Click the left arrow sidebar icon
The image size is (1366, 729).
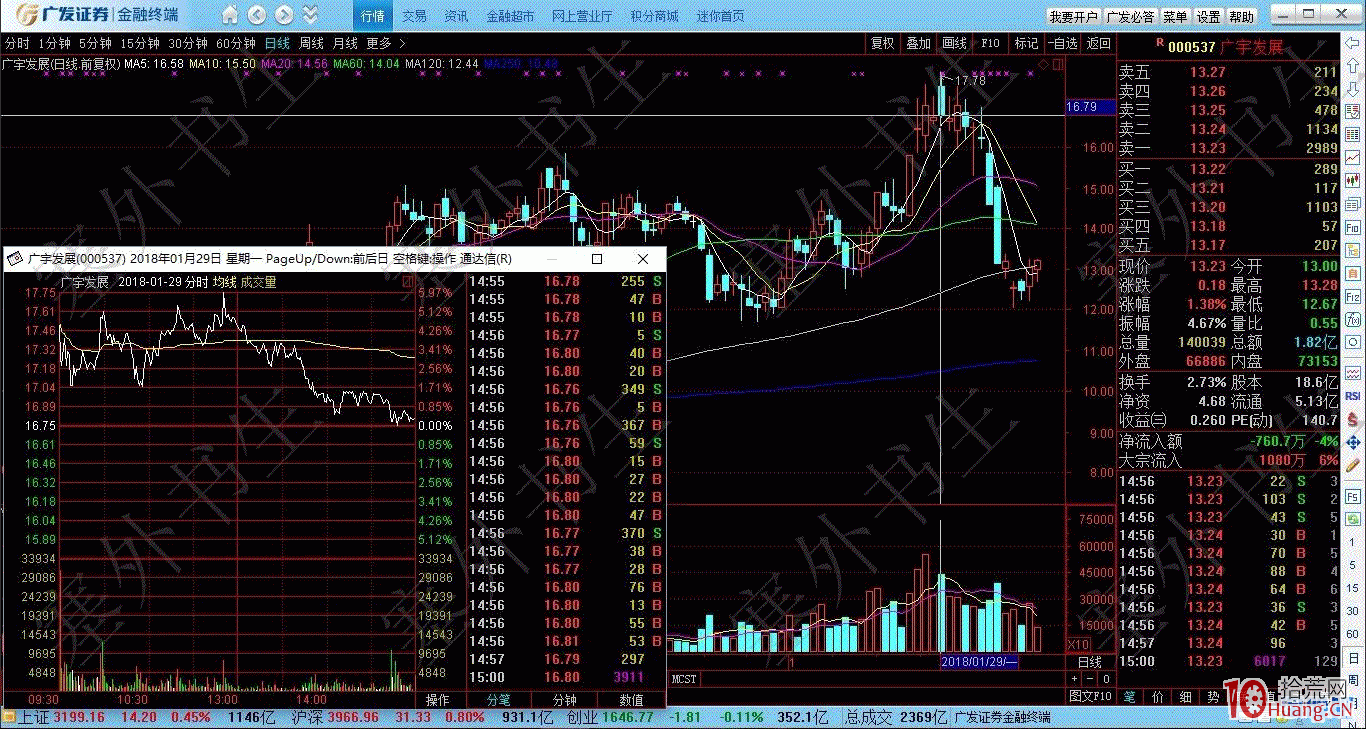(x=1353, y=44)
